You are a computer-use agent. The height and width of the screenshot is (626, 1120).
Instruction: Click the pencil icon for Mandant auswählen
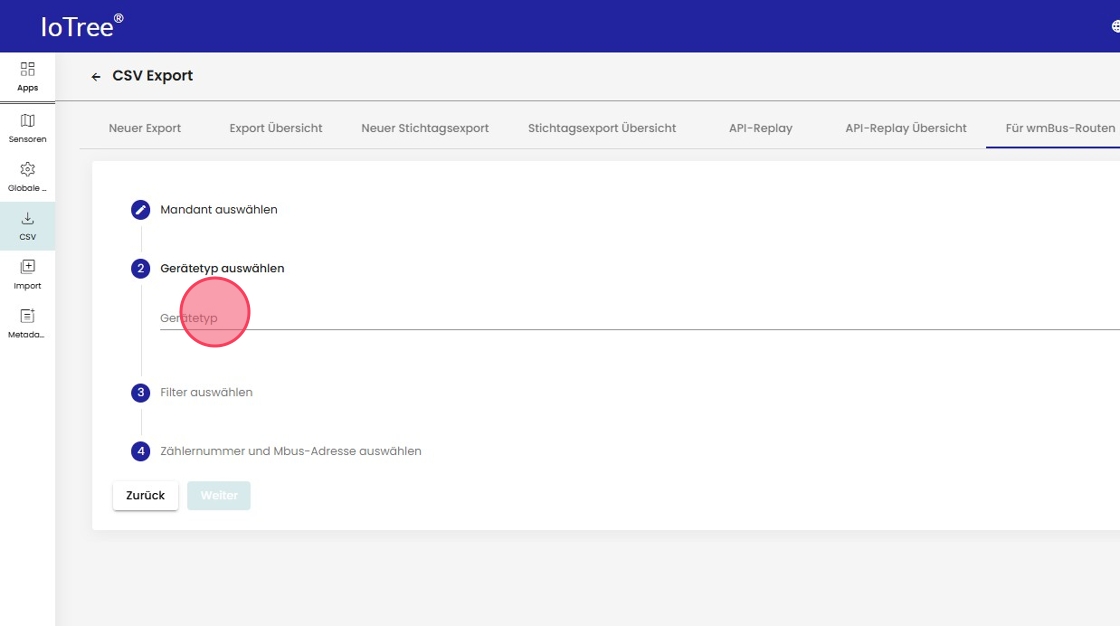141,210
